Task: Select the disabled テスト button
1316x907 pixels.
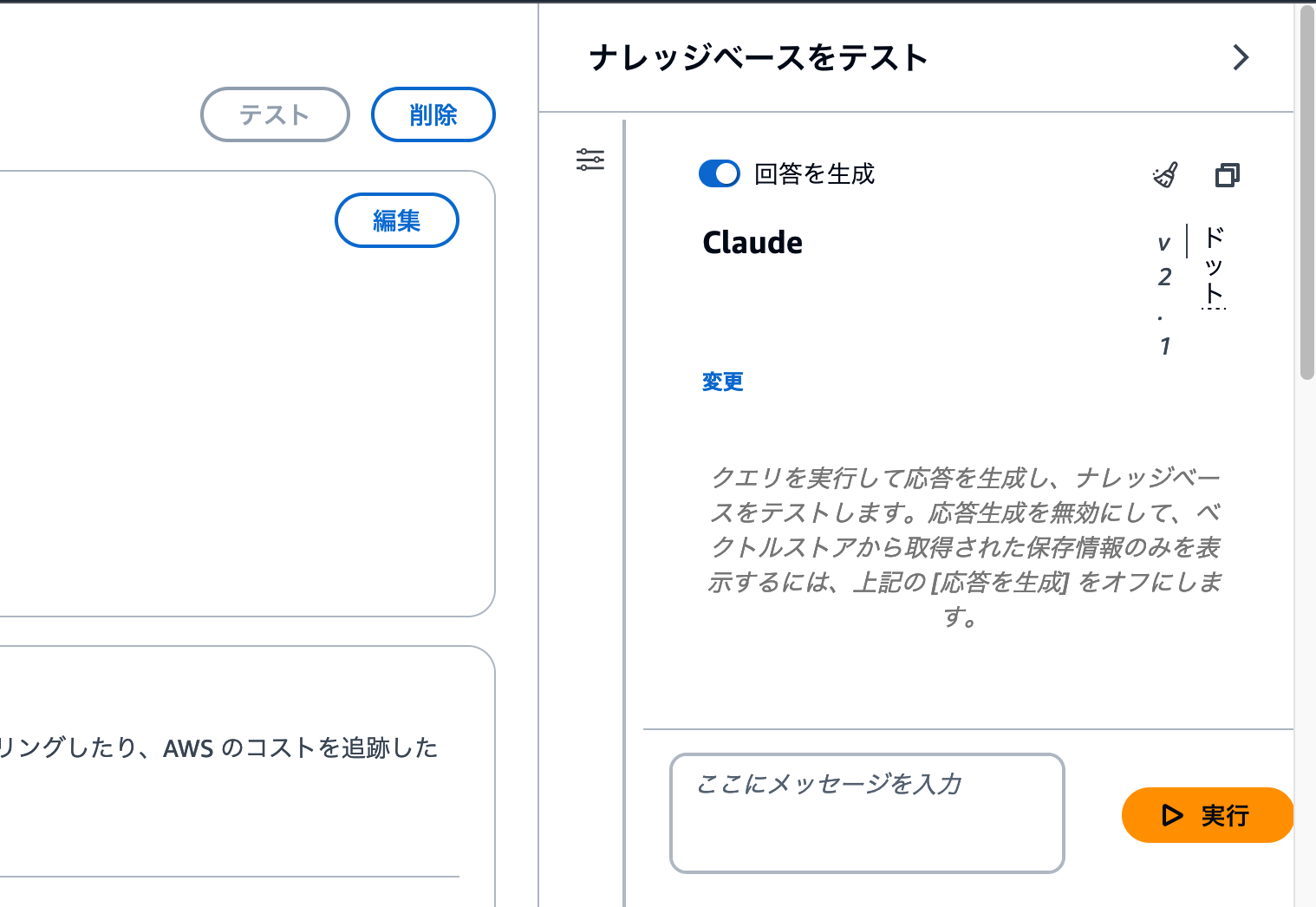Action: [275, 114]
